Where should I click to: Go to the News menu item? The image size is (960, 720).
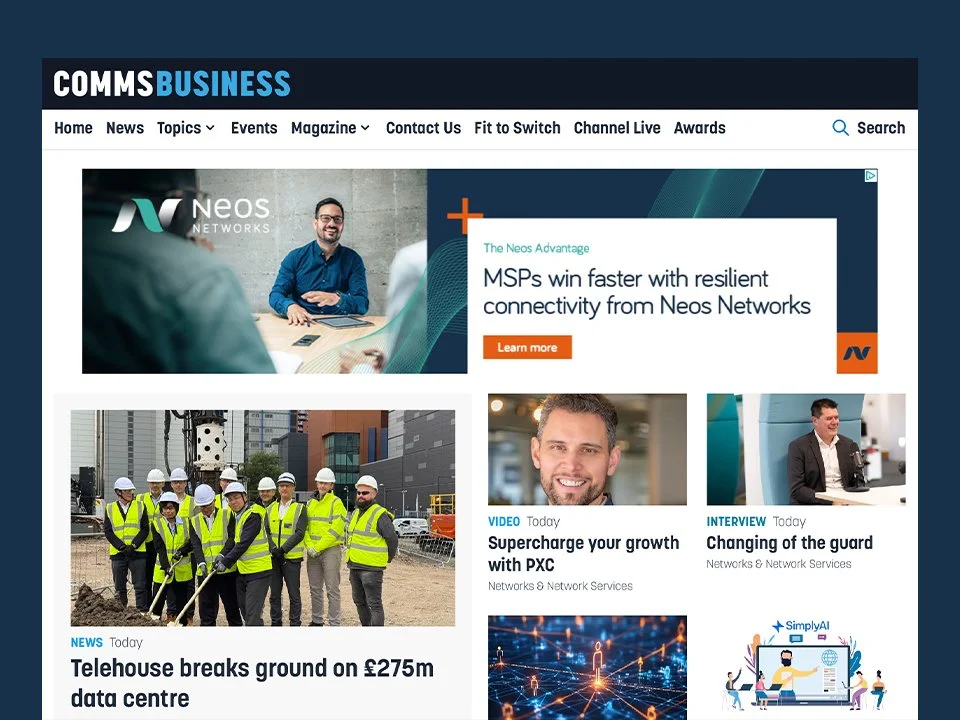click(x=125, y=128)
